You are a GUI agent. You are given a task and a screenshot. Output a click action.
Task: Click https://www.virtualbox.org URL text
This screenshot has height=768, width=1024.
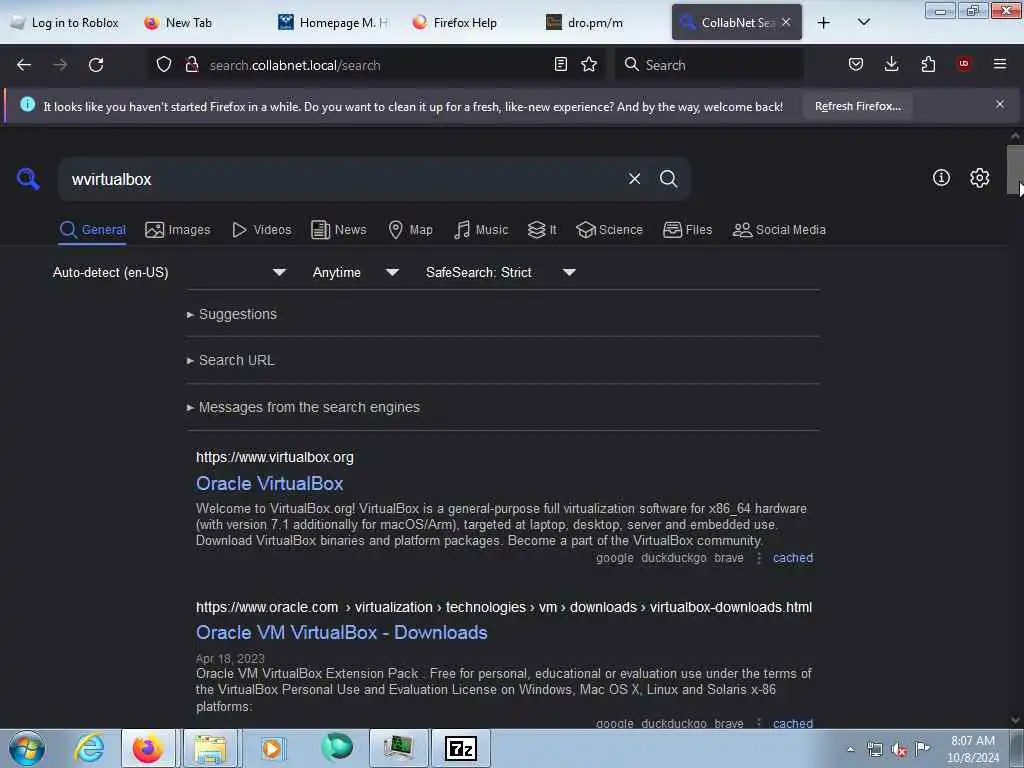coord(275,458)
